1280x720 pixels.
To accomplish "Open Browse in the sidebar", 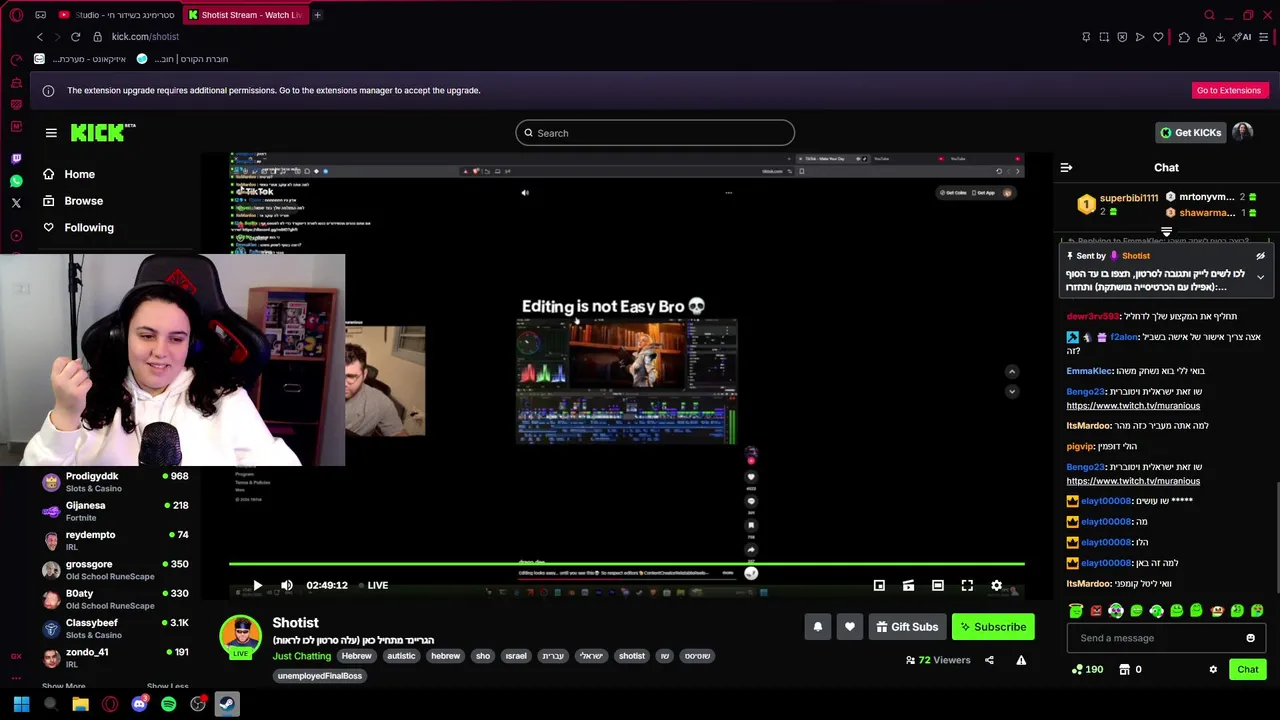I will pos(72,201).
